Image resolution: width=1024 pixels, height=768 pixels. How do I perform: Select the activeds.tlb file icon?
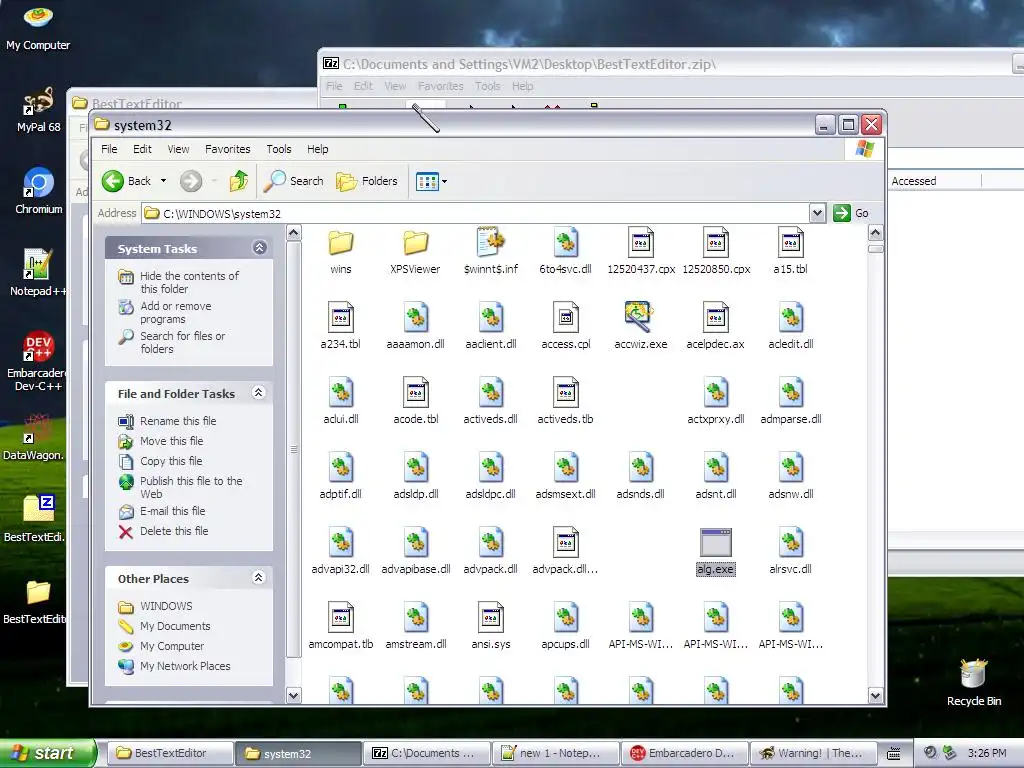(x=566, y=393)
